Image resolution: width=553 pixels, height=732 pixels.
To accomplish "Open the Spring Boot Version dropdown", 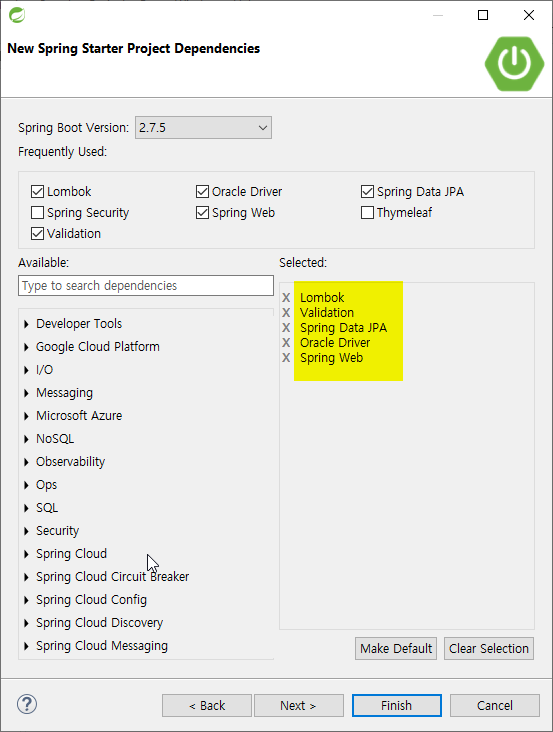I will [x=203, y=127].
